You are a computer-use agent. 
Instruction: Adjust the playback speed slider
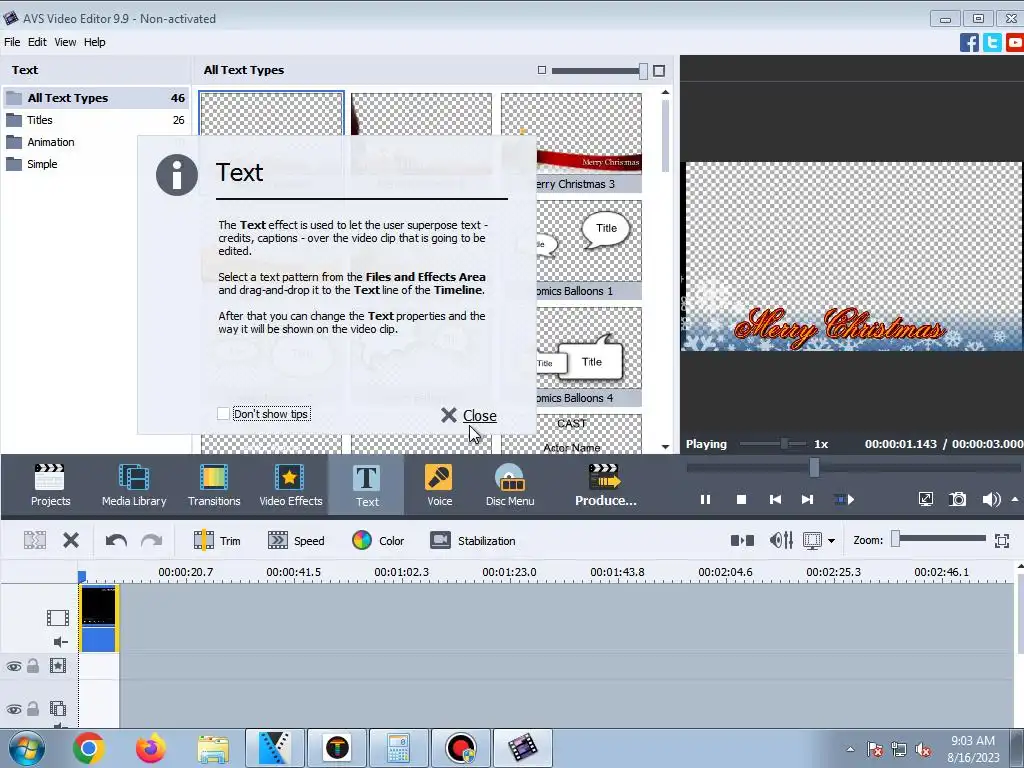click(x=784, y=444)
